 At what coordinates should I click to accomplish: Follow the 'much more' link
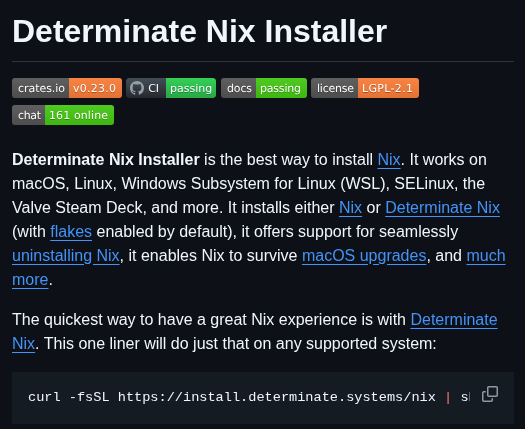(x=486, y=256)
